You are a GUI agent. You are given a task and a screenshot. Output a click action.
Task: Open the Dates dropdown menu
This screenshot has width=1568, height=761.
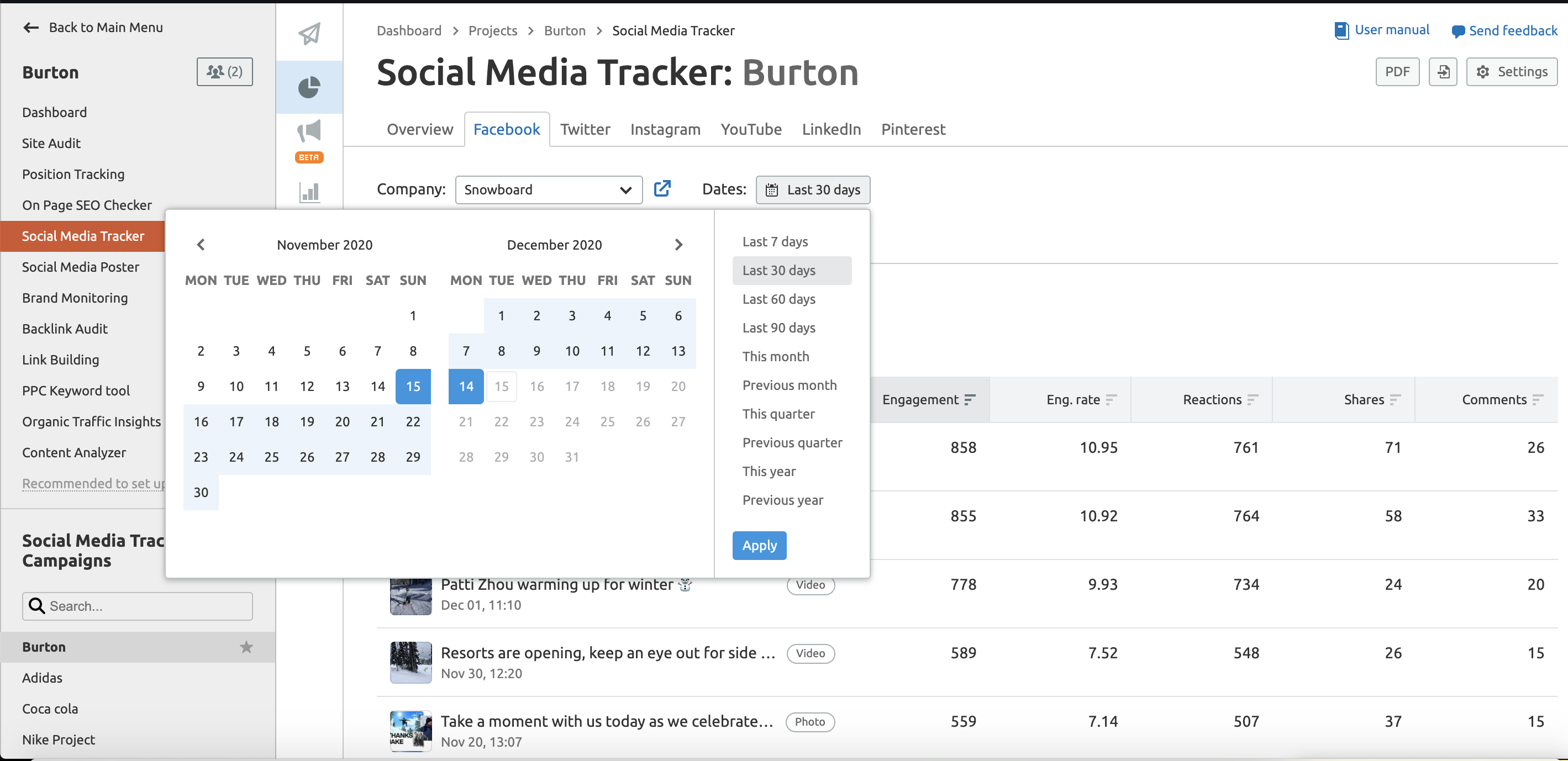[813, 189]
